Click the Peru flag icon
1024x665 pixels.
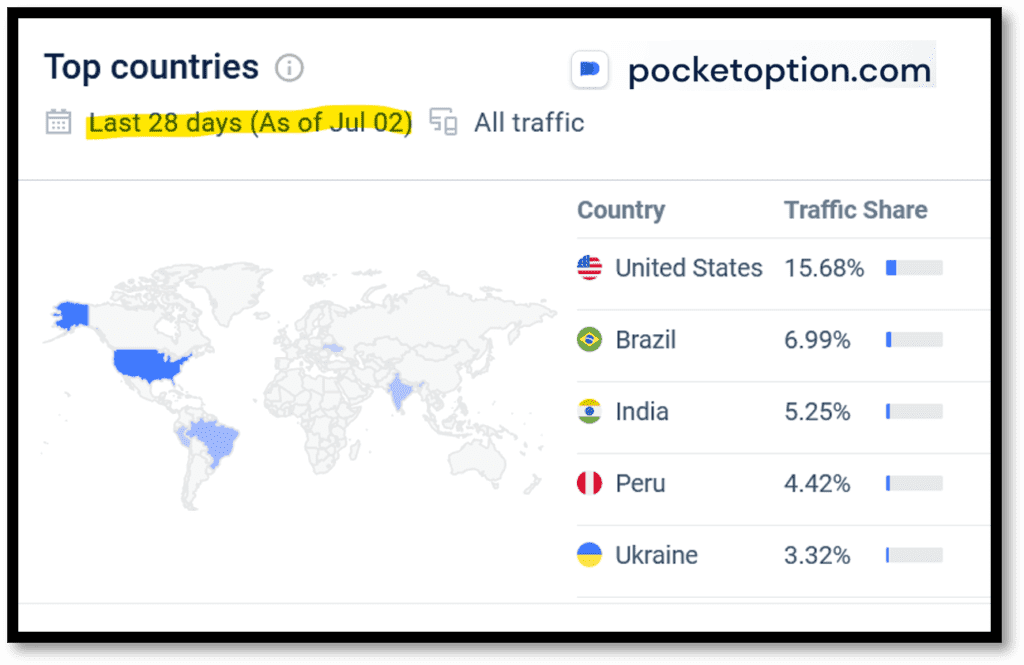(x=589, y=483)
